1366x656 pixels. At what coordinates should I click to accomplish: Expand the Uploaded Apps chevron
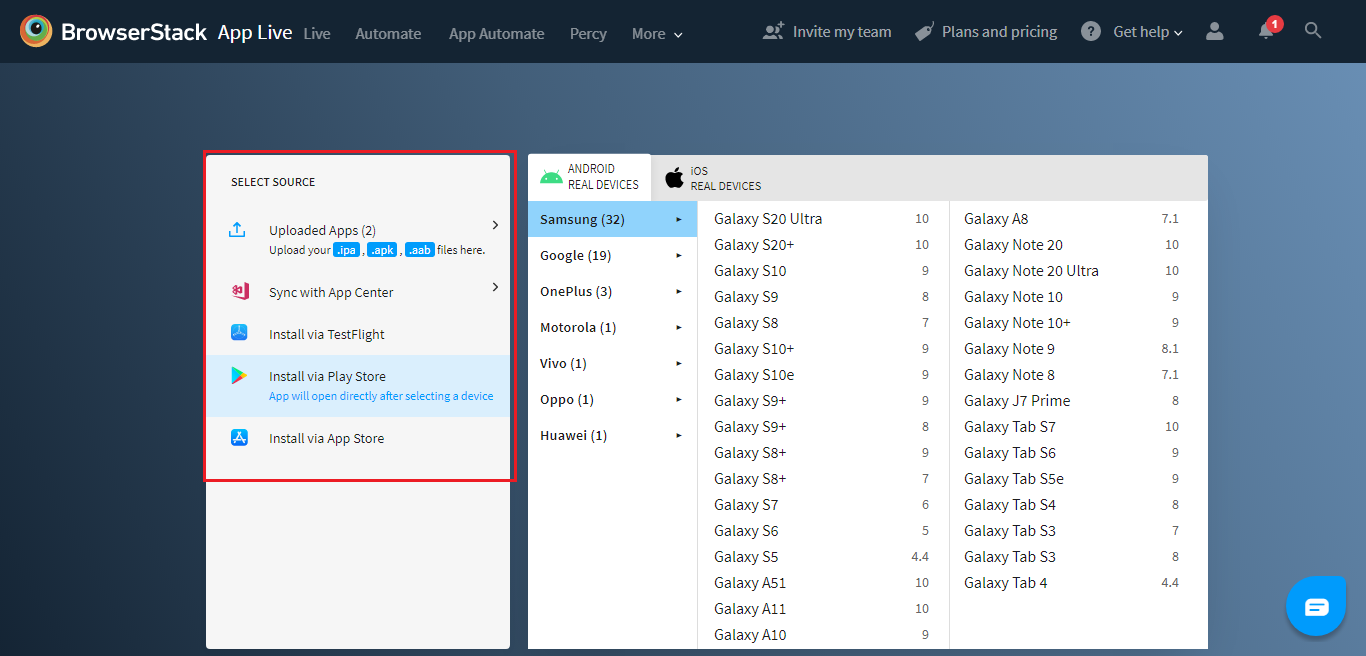coord(495,225)
